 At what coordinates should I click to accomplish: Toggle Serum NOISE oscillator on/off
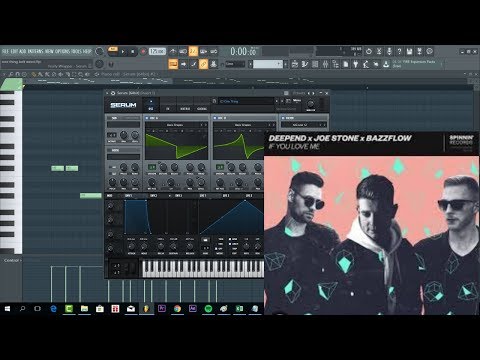click(109, 150)
